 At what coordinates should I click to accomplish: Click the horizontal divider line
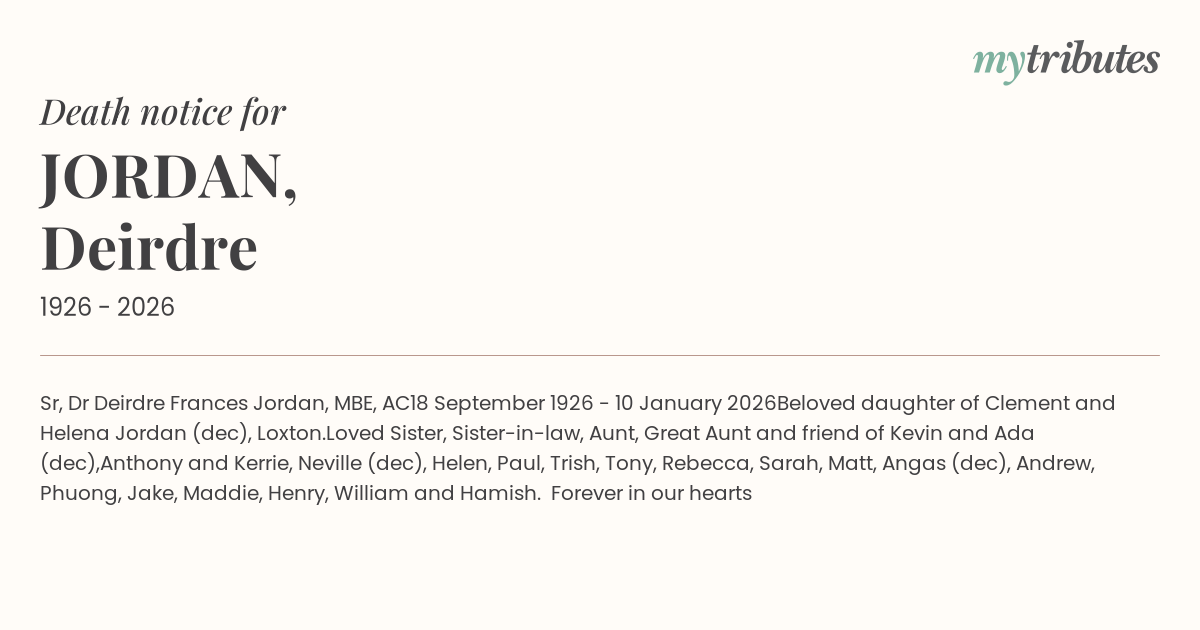pyautogui.click(x=600, y=355)
